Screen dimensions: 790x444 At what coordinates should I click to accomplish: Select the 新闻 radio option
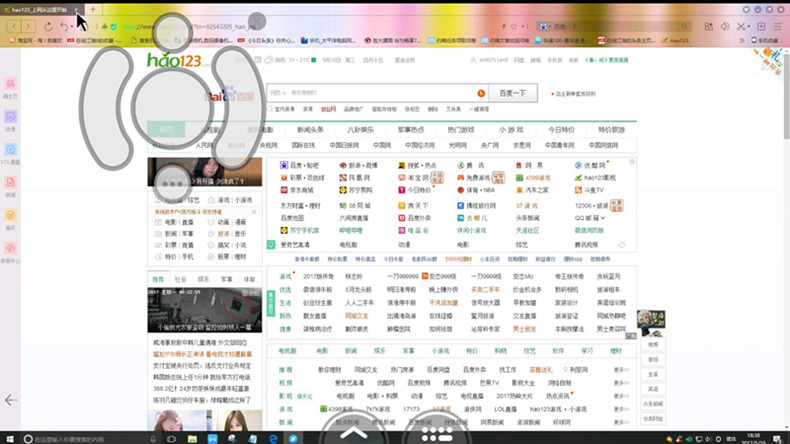[156, 232]
